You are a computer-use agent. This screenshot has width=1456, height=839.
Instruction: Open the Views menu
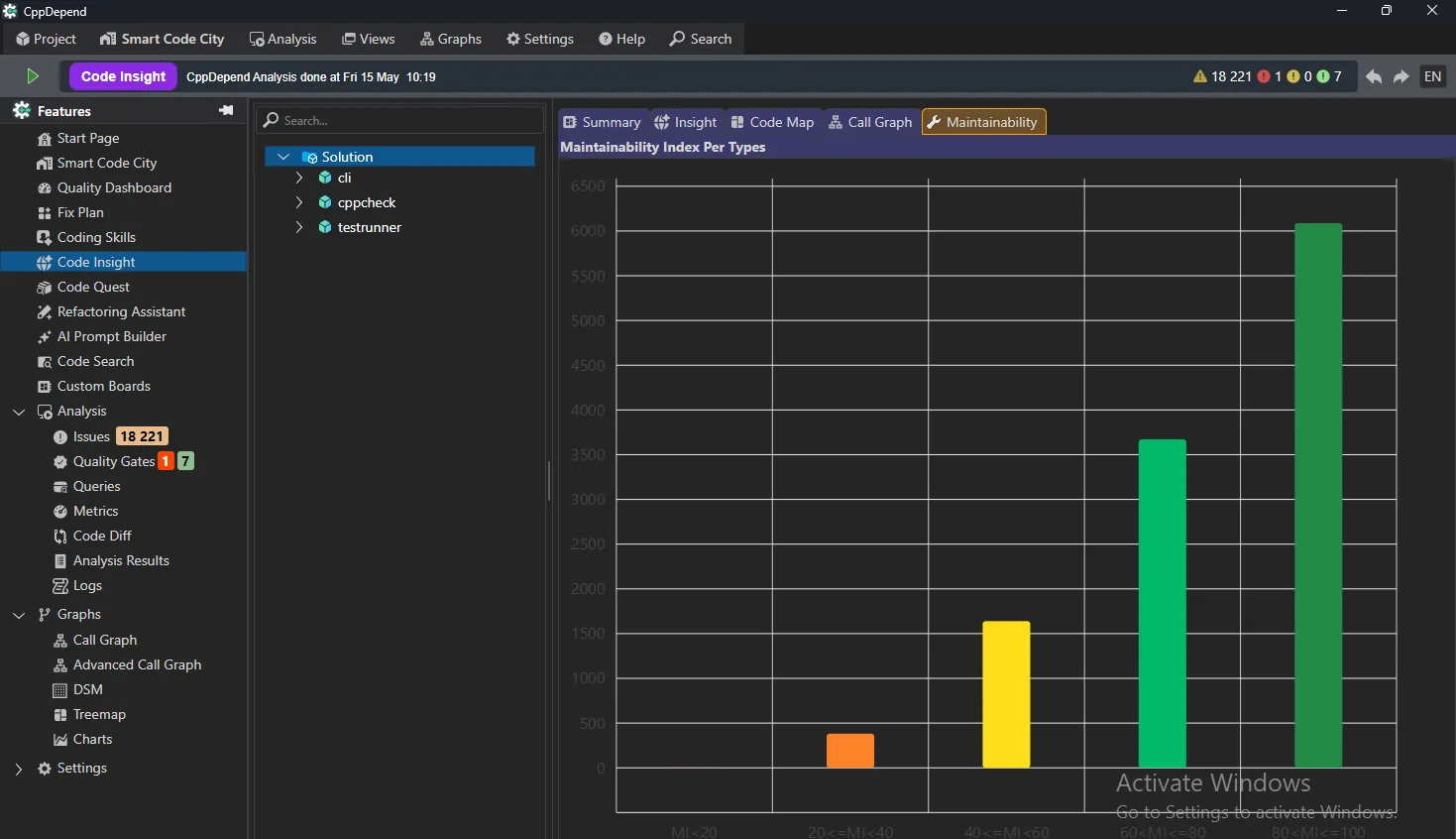coord(368,39)
